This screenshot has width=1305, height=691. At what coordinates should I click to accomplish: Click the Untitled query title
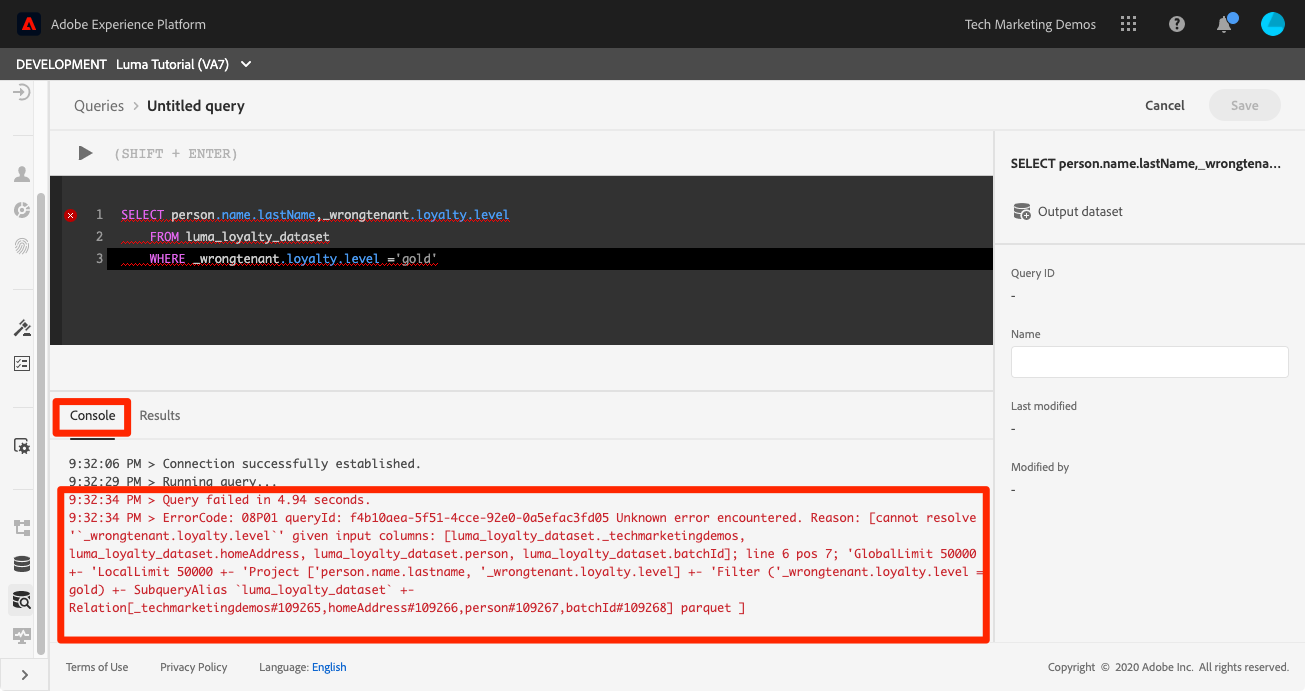point(196,106)
